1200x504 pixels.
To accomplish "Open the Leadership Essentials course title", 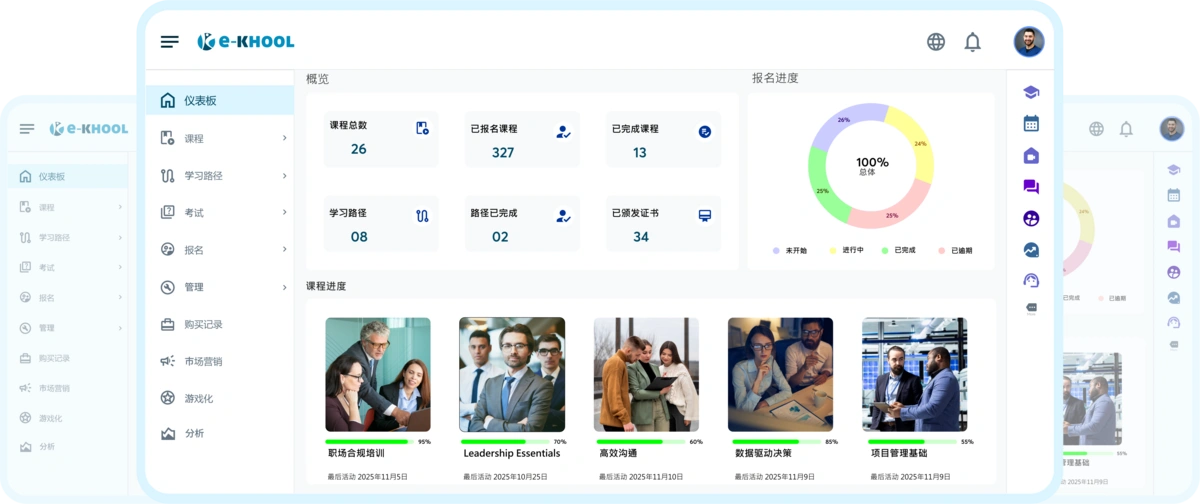I will [x=511, y=453].
